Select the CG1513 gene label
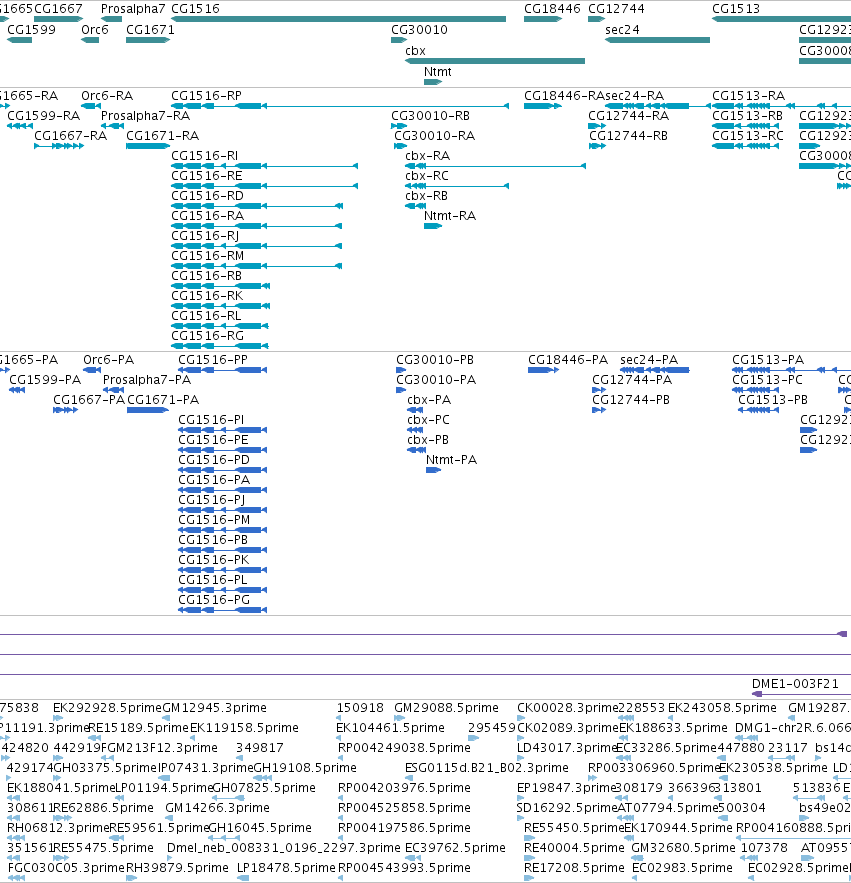The height and width of the screenshot is (883, 851). point(736,8)
